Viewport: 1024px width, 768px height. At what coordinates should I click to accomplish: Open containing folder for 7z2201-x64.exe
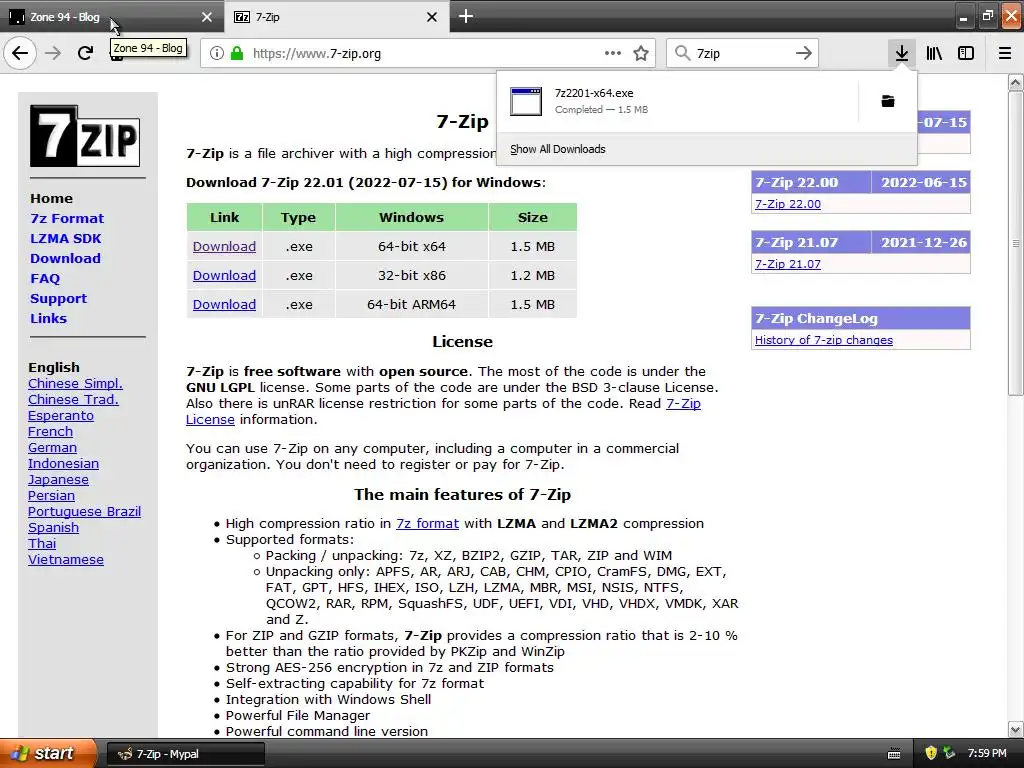pyautogui.click(x=888, y=101)
